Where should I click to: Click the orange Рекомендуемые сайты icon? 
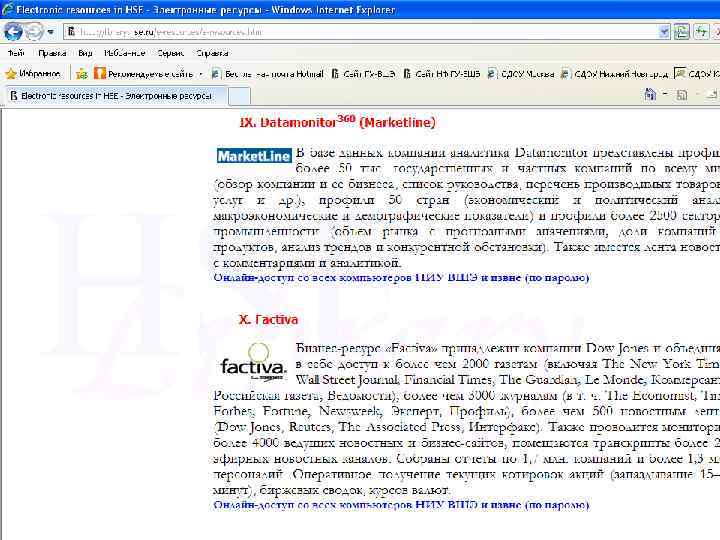coord(100,73)
